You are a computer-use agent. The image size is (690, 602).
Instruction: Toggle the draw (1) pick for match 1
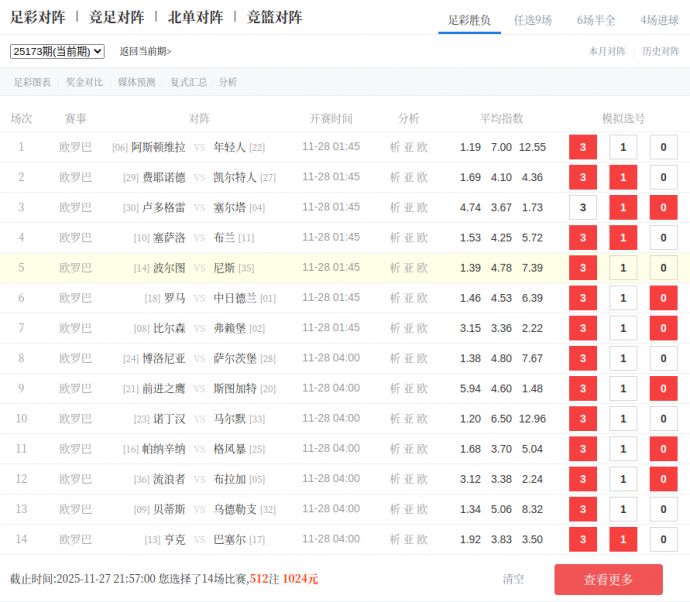click(x=623, y=147)
